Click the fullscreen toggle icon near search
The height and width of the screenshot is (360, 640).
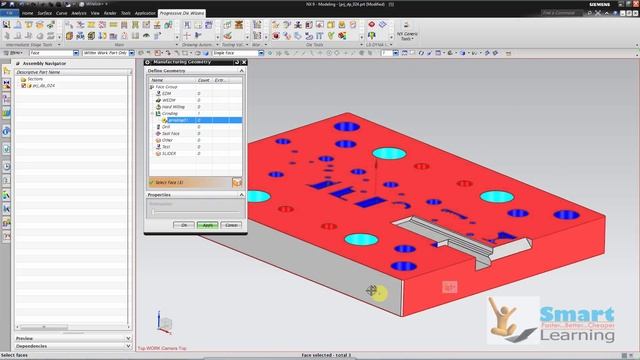[x=598, y=13]
